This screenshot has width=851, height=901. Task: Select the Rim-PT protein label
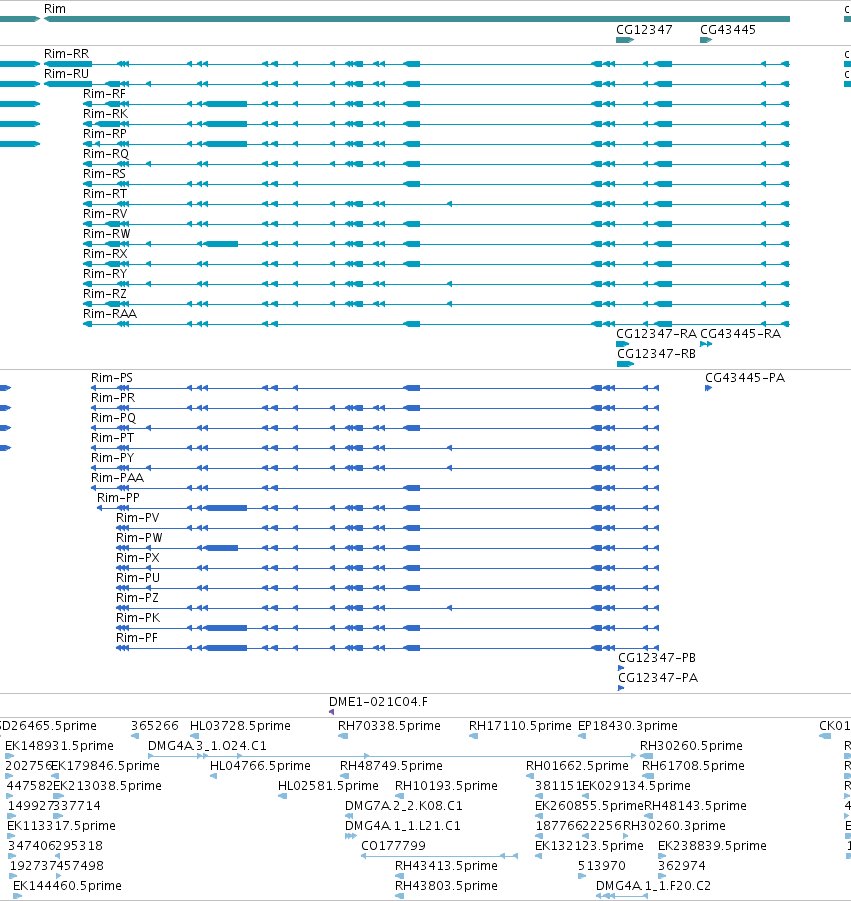click(112, 438)
